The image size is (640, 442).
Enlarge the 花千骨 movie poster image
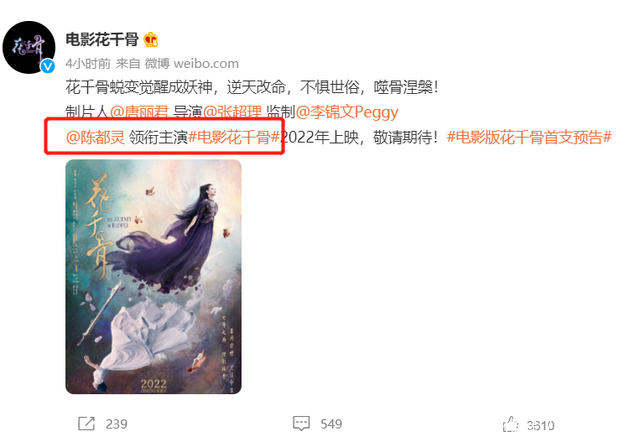click(153, 277)
